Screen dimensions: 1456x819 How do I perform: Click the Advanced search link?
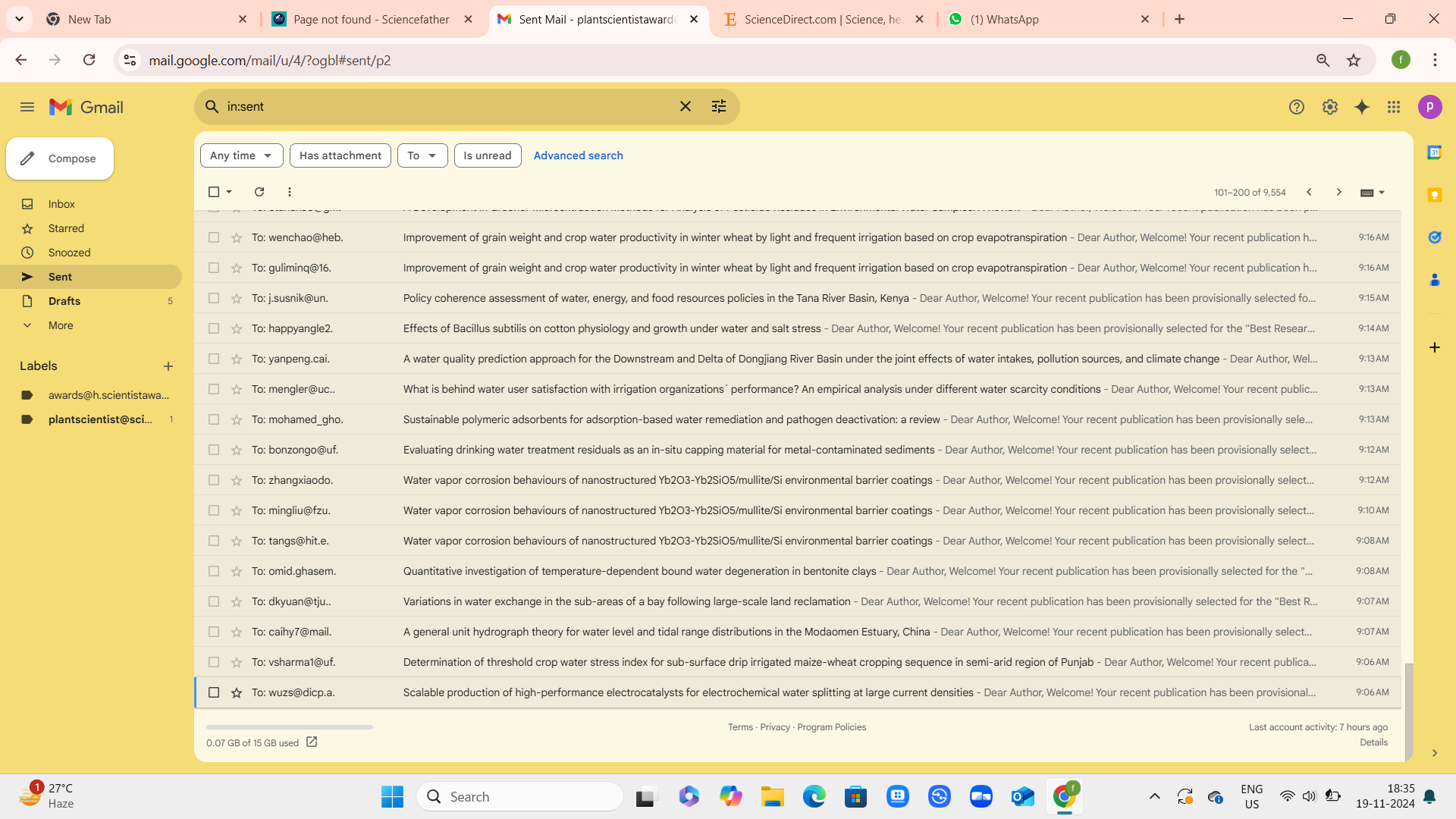[578, 155]
